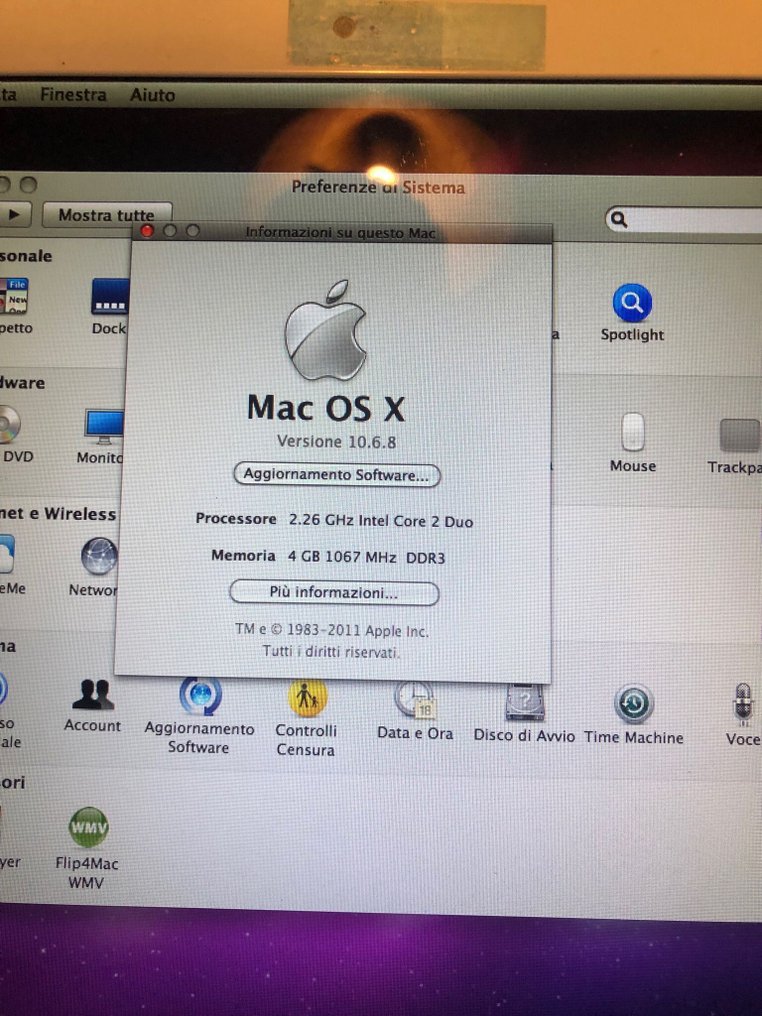This screenshot has width=762, height=1016.
Task: Click the Preferenze di Sistema window title
Action: [378, 187]
